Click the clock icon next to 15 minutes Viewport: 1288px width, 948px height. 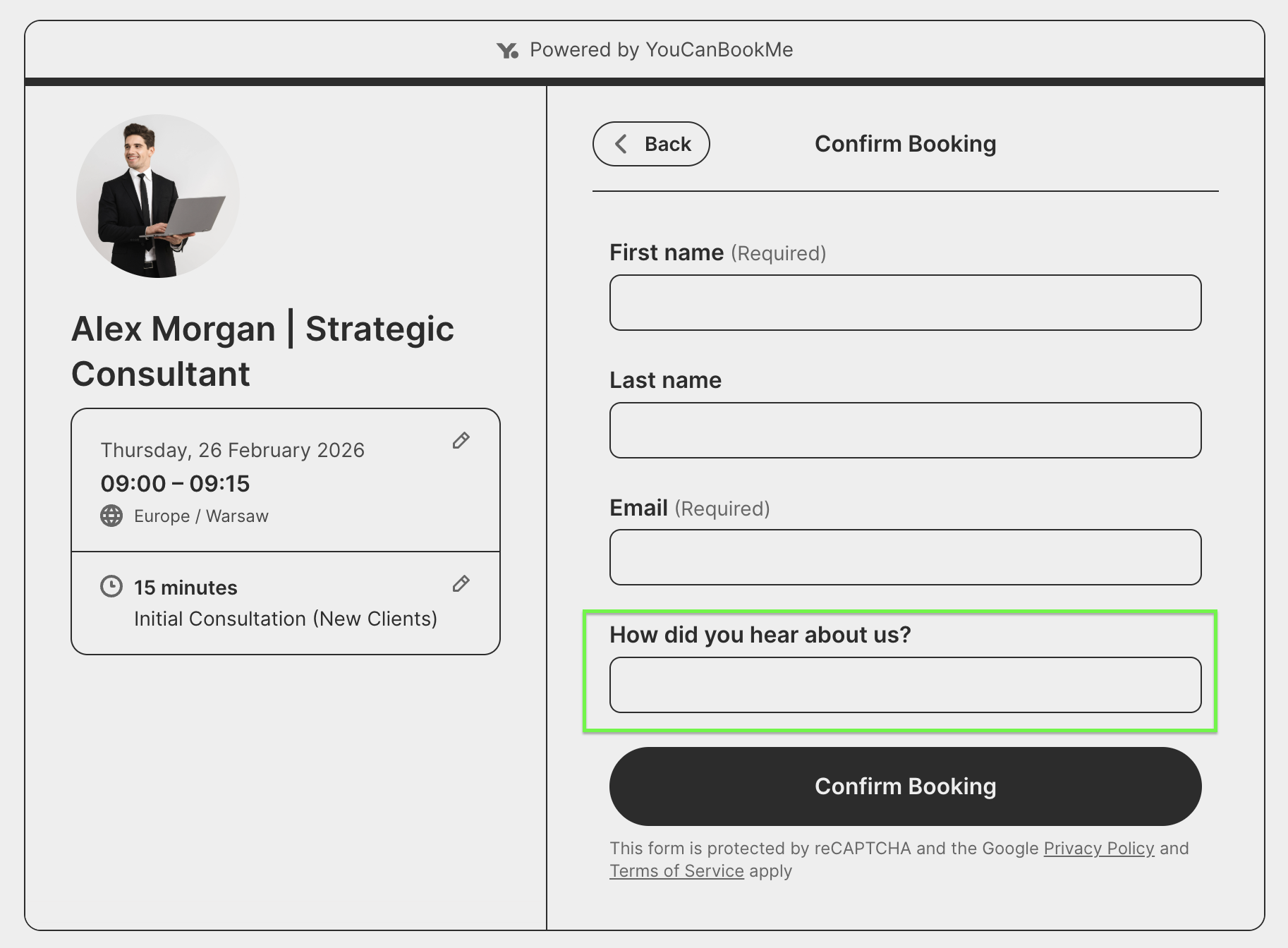click(x=111, y=586)
